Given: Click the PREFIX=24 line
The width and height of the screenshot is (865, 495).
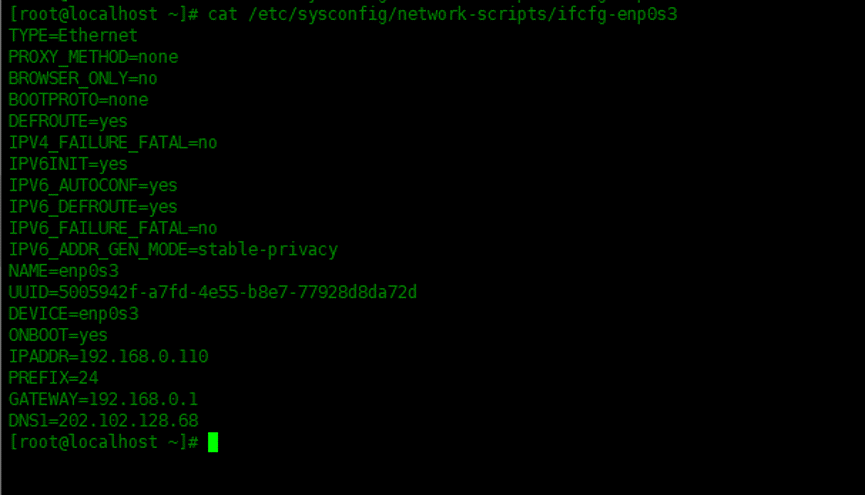Looking at the screenshot, I should pos(54,378).
